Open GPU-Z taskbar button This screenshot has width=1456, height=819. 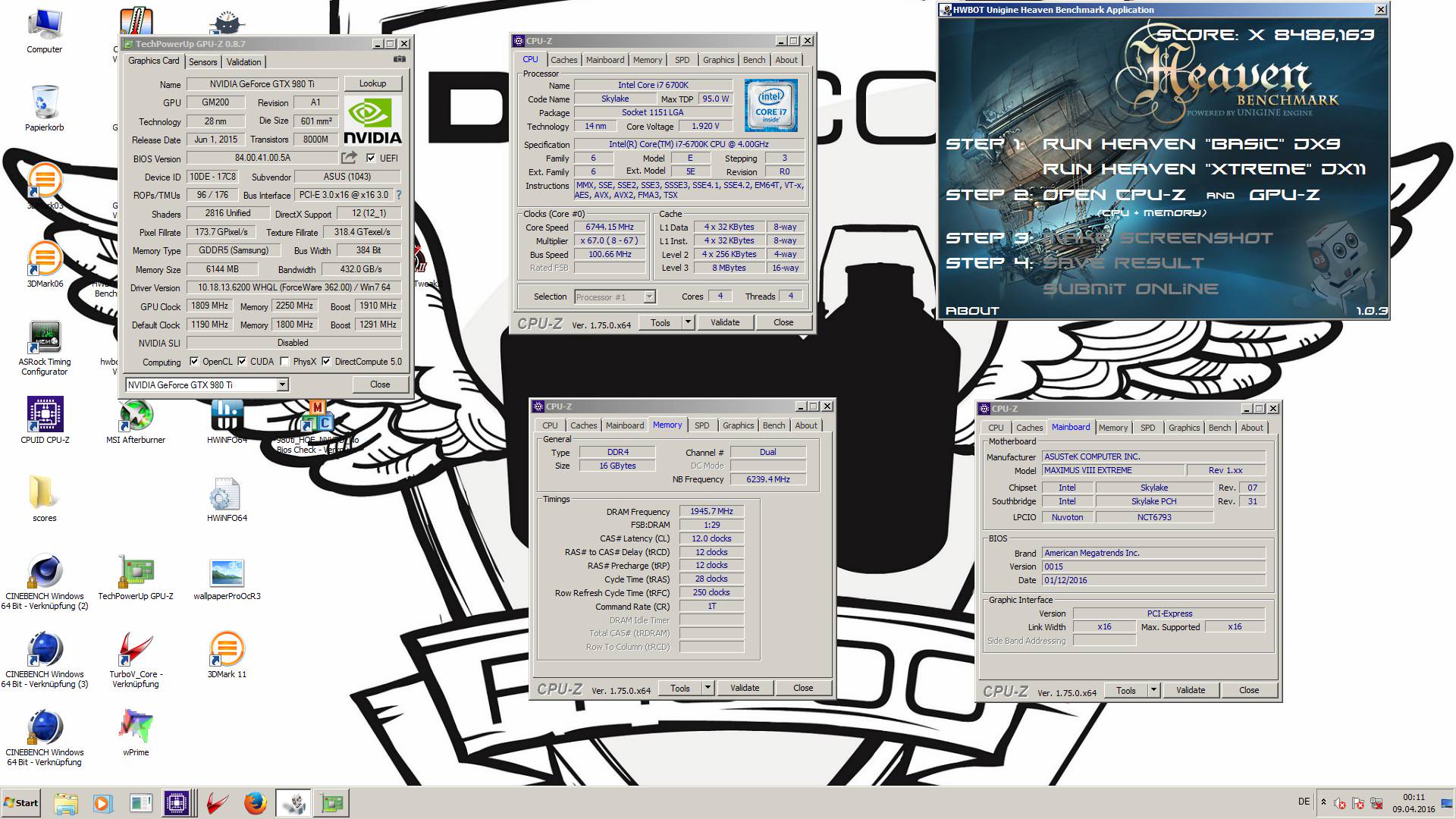click(x=331, y=803)
